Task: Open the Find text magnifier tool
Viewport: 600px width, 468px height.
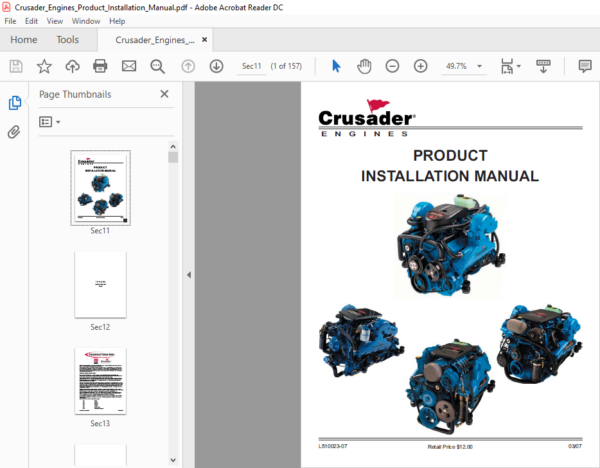Action: click(x=157, y=66)
